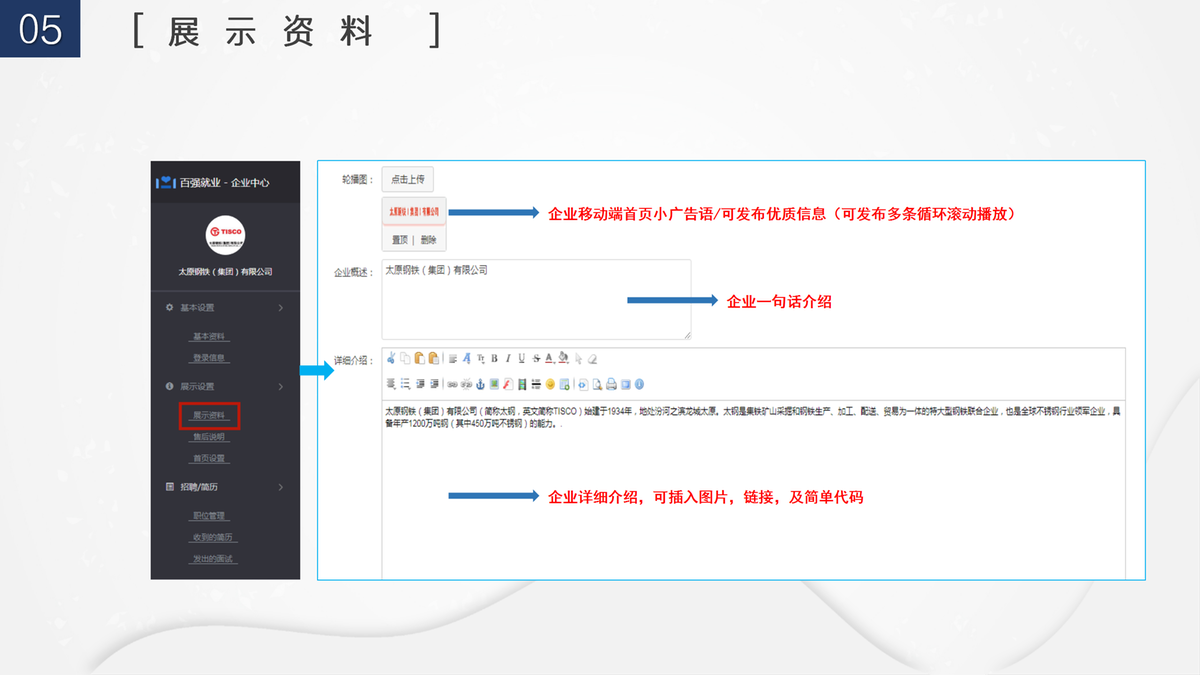Image resolution: width=1200 pixels, height=675 pixels.
Task: Select 展示资料 in the sidebar
Action: pyautogui.click(x=209, y=415)
